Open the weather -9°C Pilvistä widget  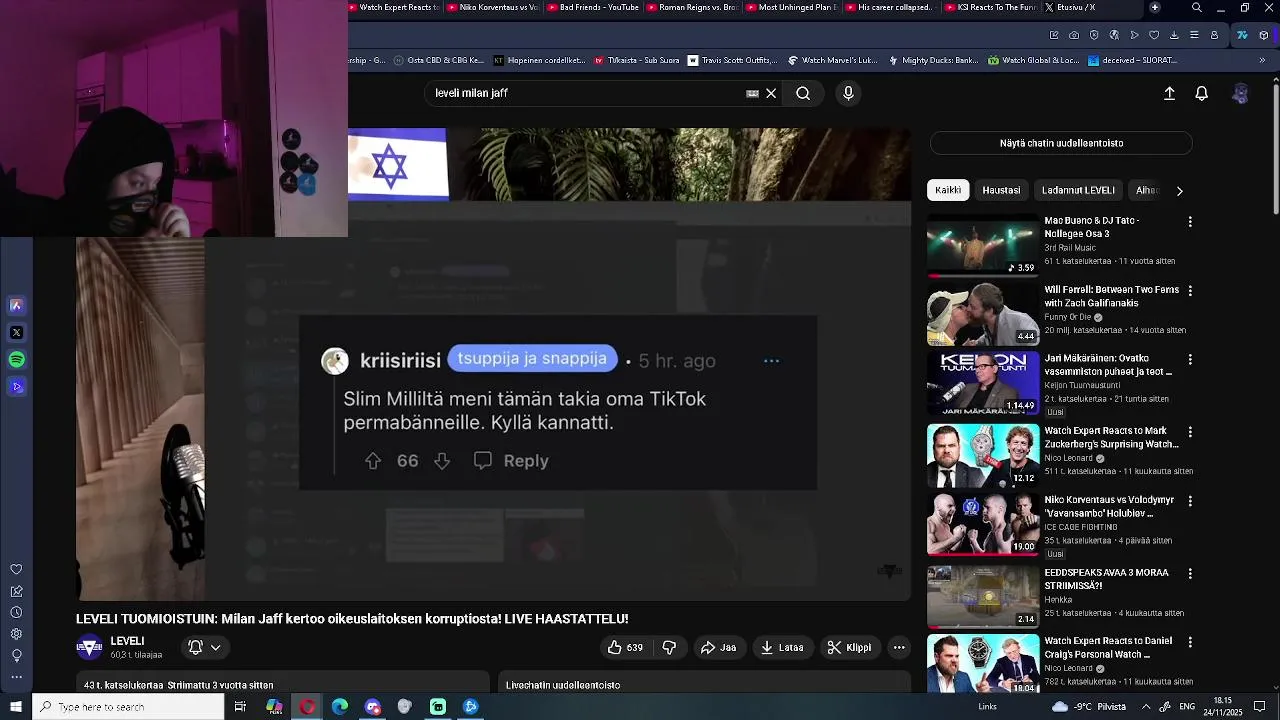[1089, 706]
